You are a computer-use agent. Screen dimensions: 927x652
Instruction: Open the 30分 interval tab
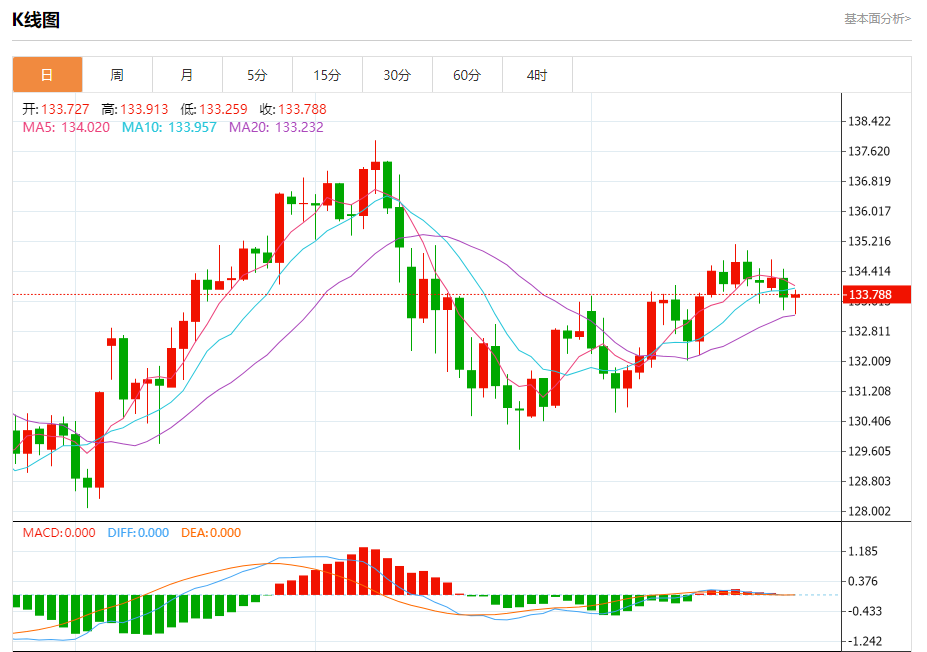(397, 74)
